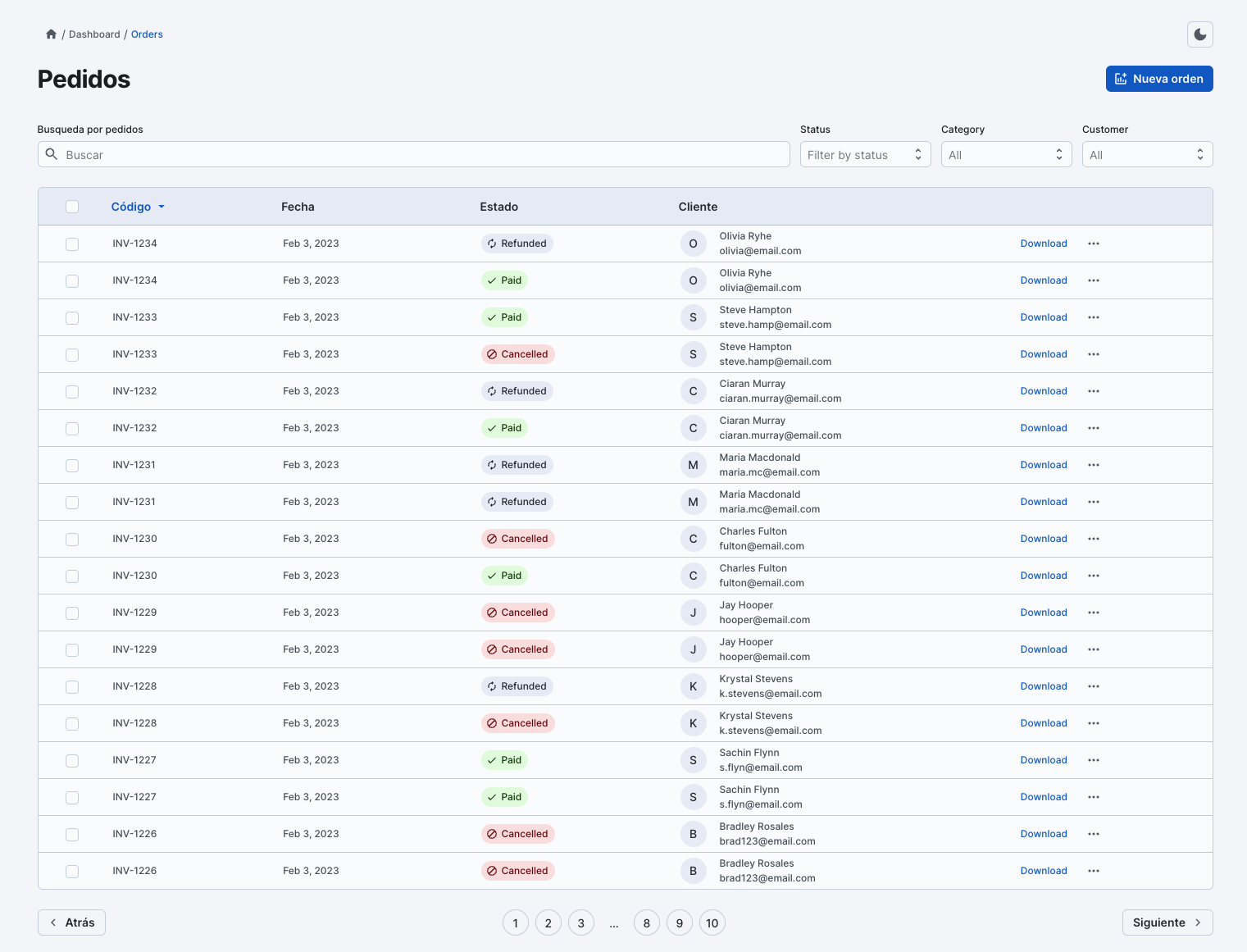Click the Refunded badge for INV-1232
This screenshot has width=1247, height=952.
tap(517, 391)
